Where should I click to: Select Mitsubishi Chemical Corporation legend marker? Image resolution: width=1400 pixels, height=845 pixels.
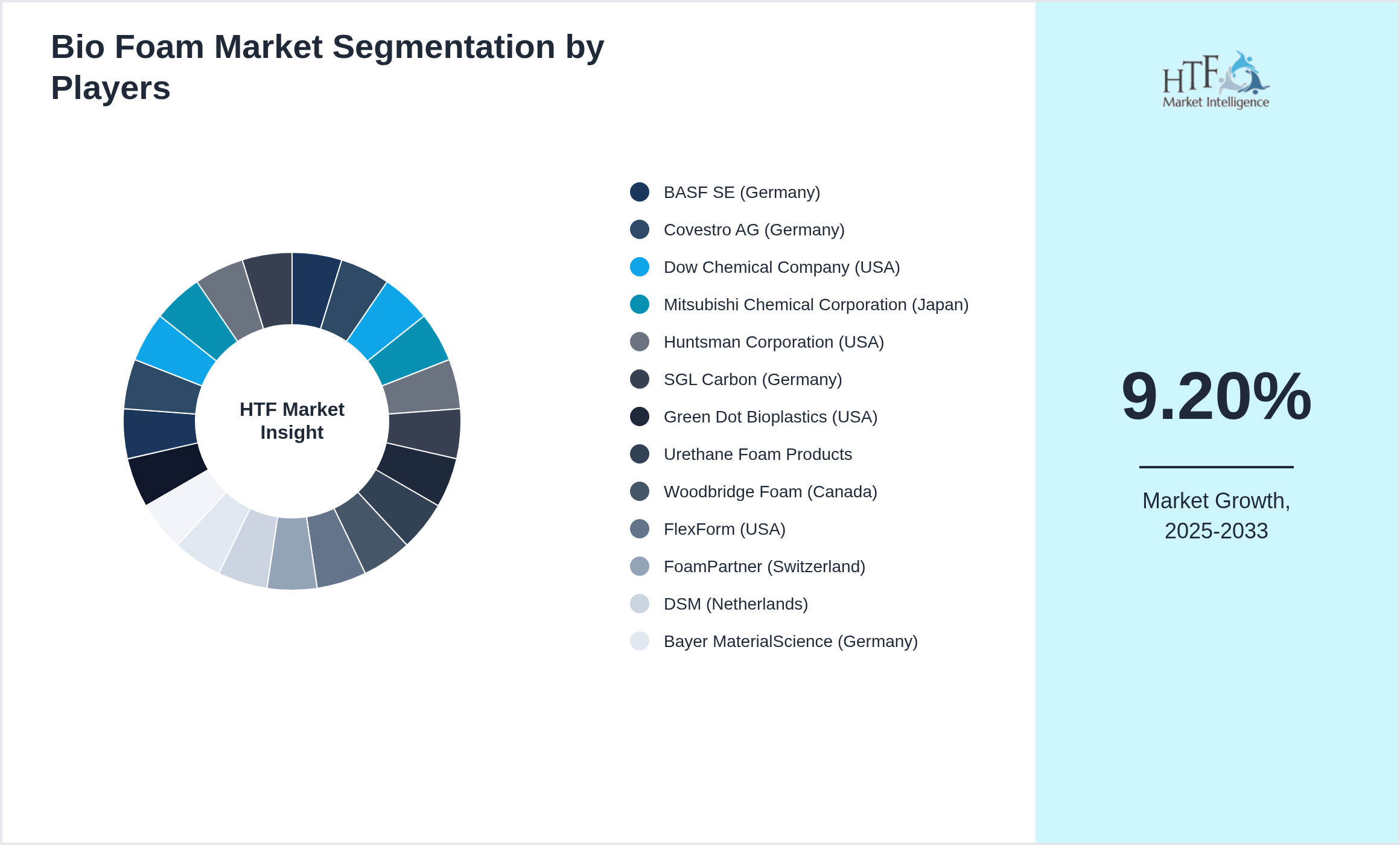(639, 304)
